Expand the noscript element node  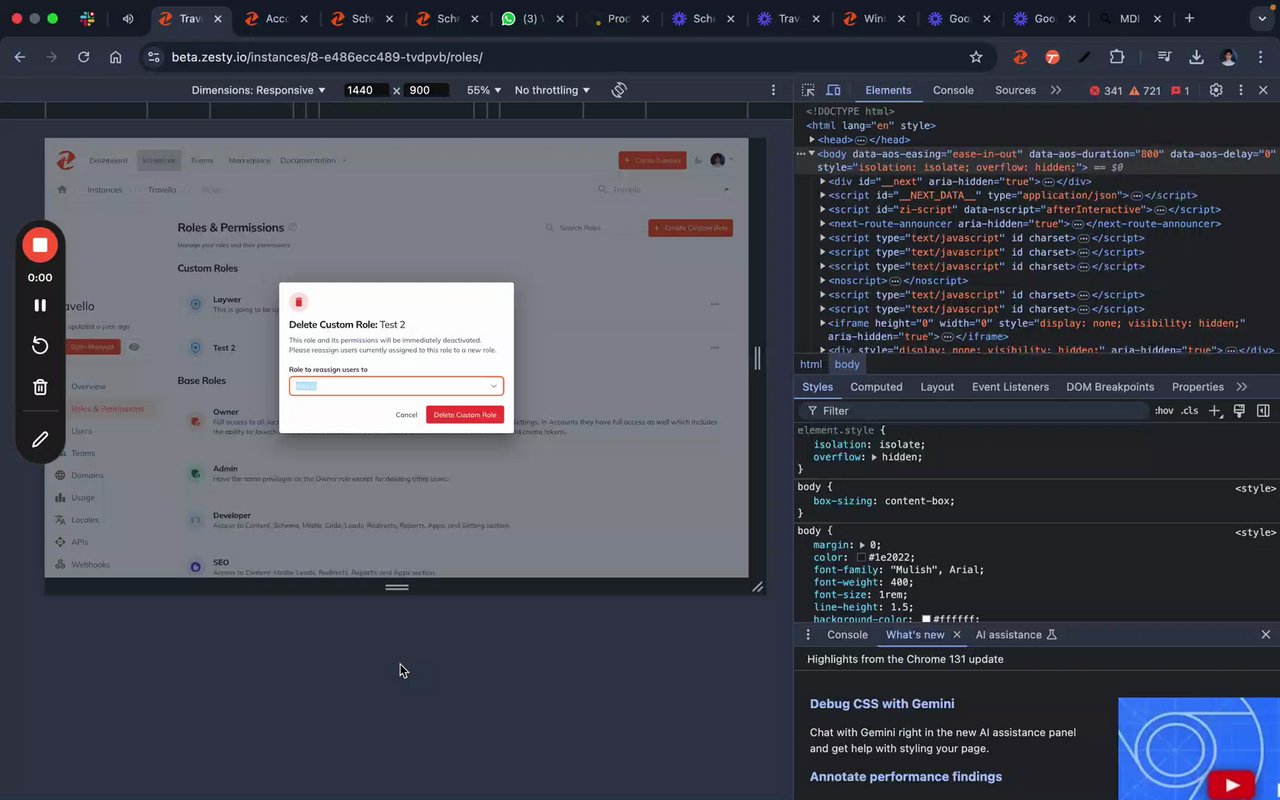823,281
